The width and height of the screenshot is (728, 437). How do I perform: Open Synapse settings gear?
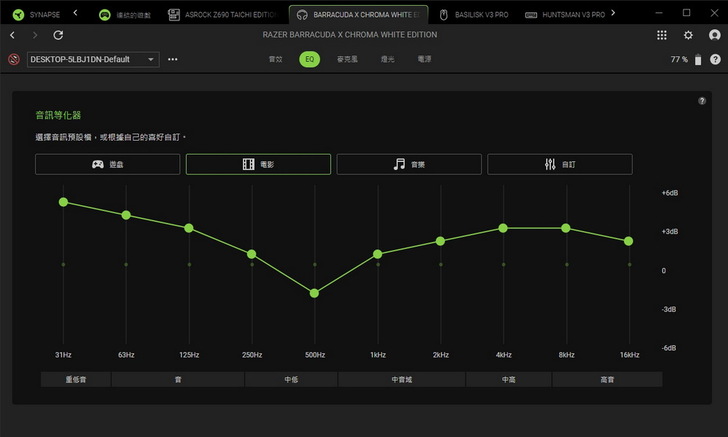tap(688, 35)
